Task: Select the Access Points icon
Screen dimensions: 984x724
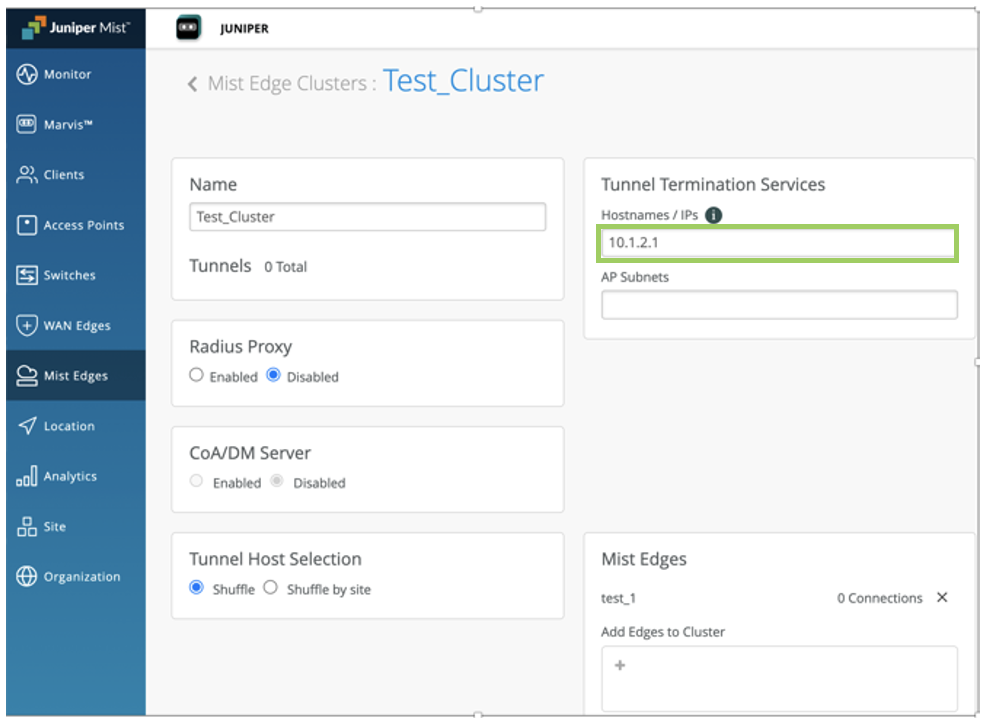Action: [27, 225]
